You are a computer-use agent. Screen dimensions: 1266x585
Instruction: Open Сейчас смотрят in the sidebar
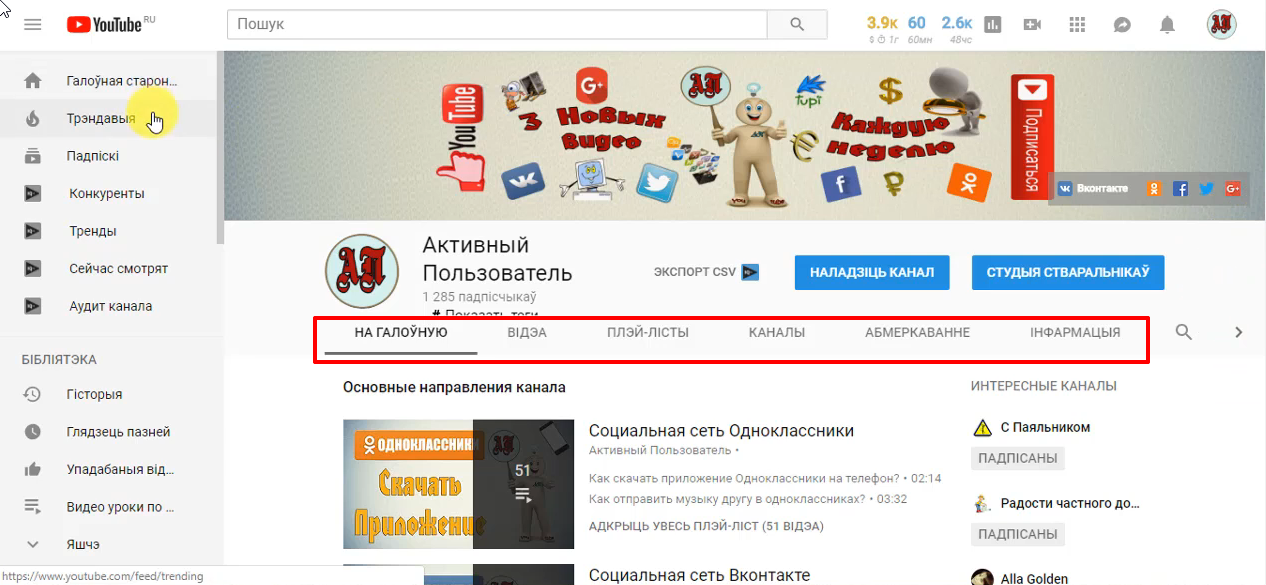point(108,269)
